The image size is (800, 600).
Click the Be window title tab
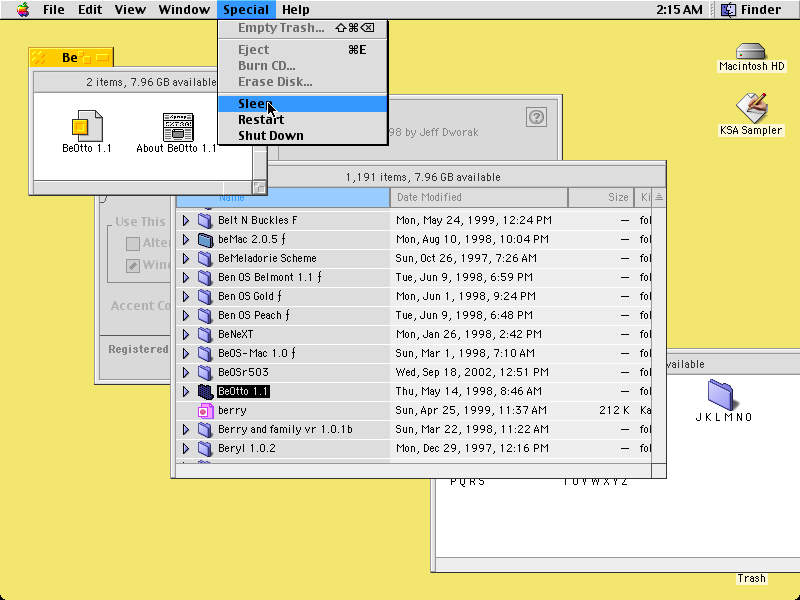click(70, 58)
